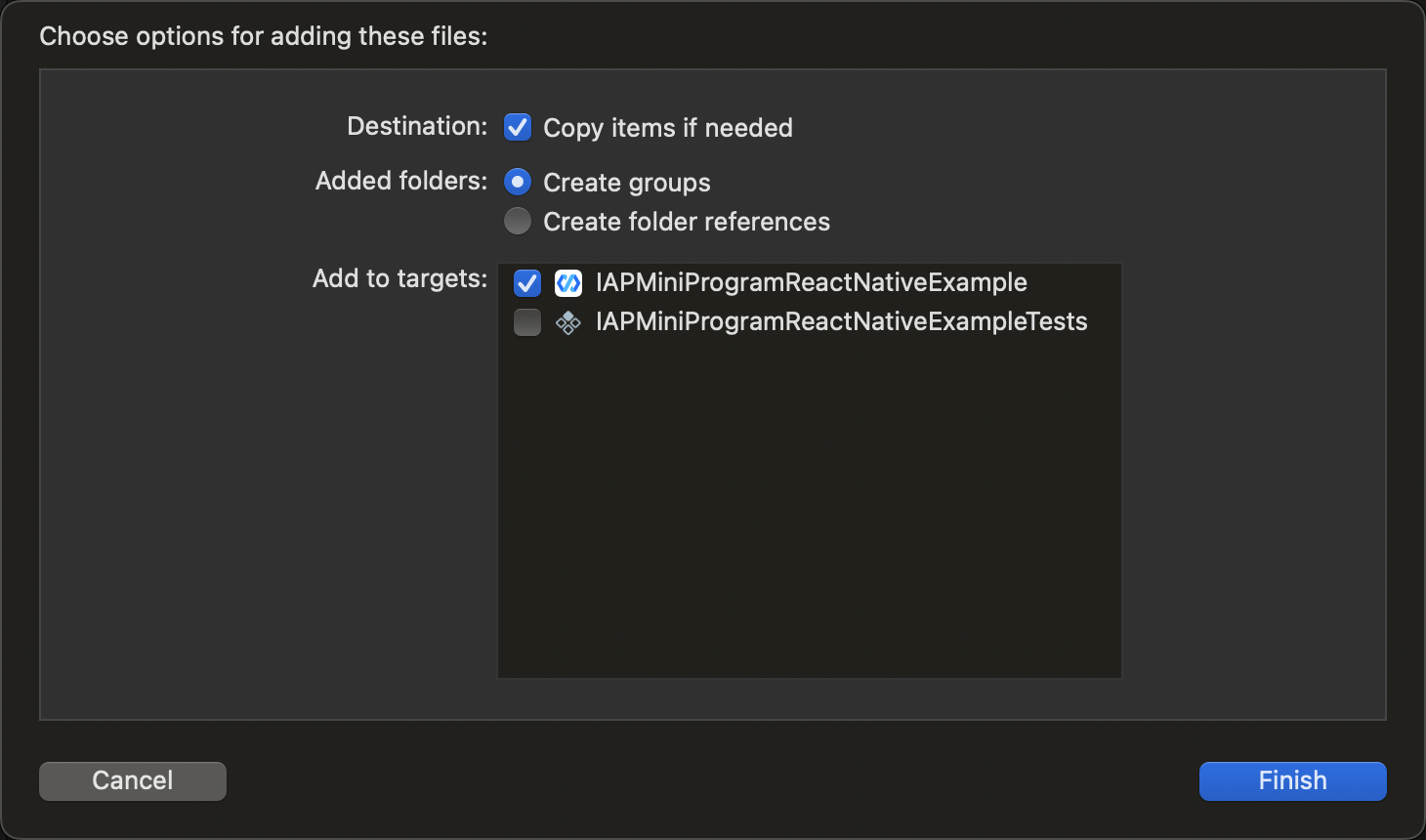The height and width of the screenshot is (840, 1426).
Task: Click the IAPMiniProgramReactNativeExample app target icon
Action: coord(568,283)
